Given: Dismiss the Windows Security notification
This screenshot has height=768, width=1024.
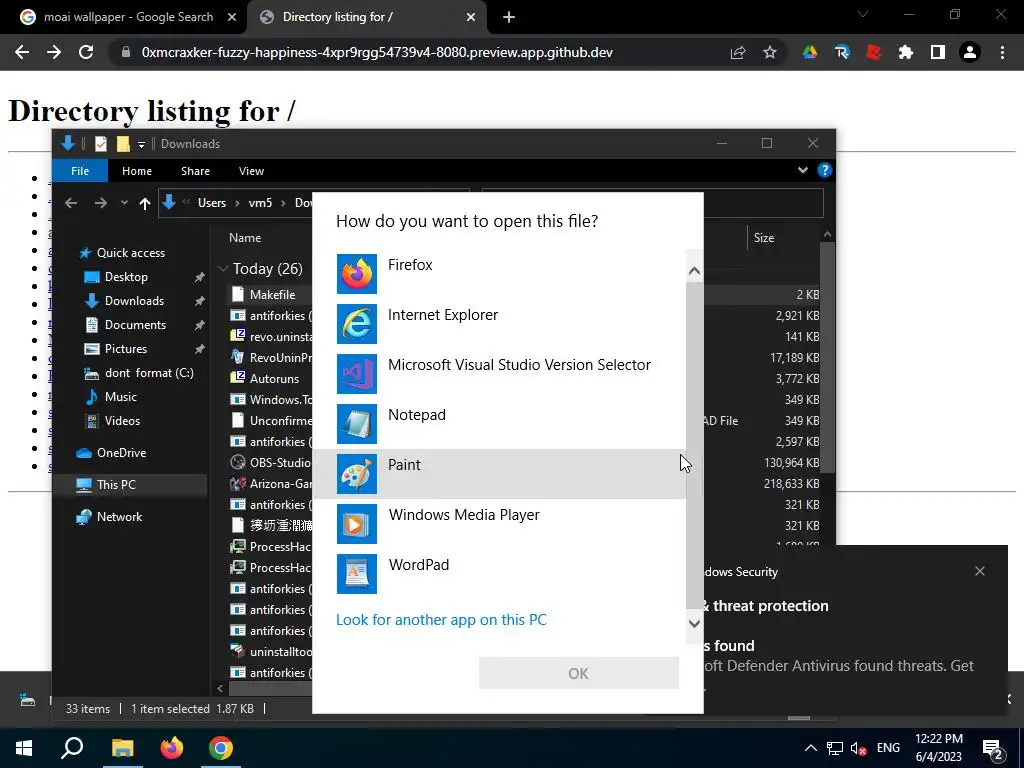Looking at the screenshot, I should [980, 571].
